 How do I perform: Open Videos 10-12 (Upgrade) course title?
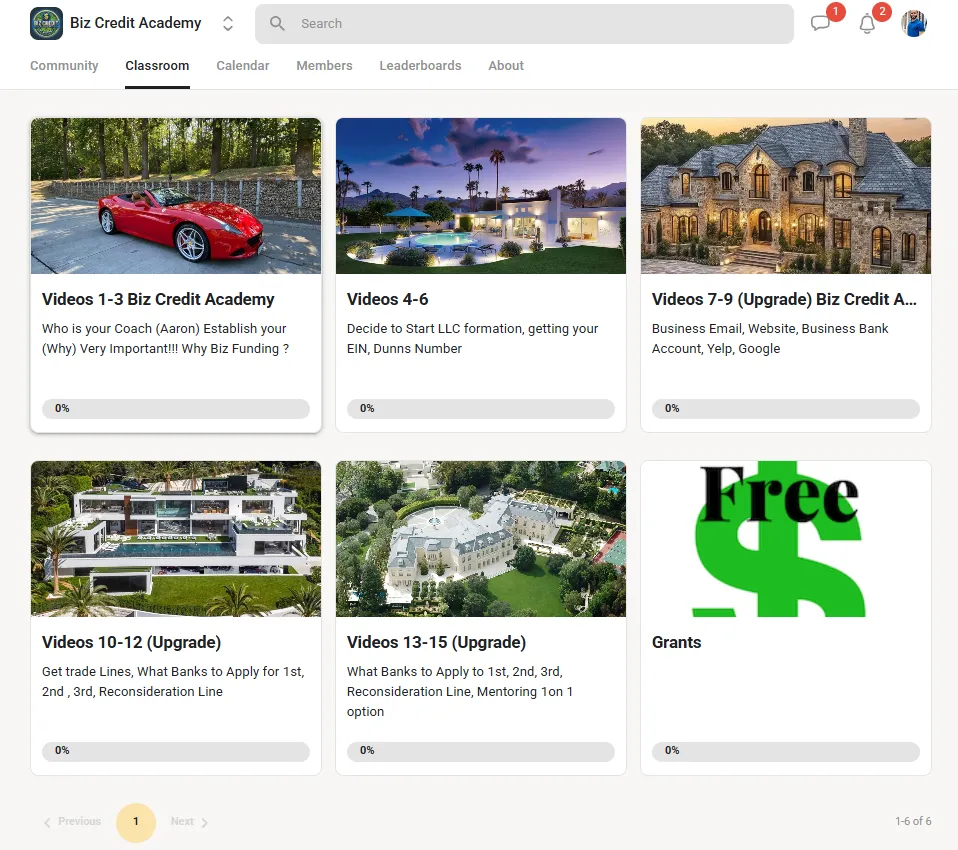[131, 642]
